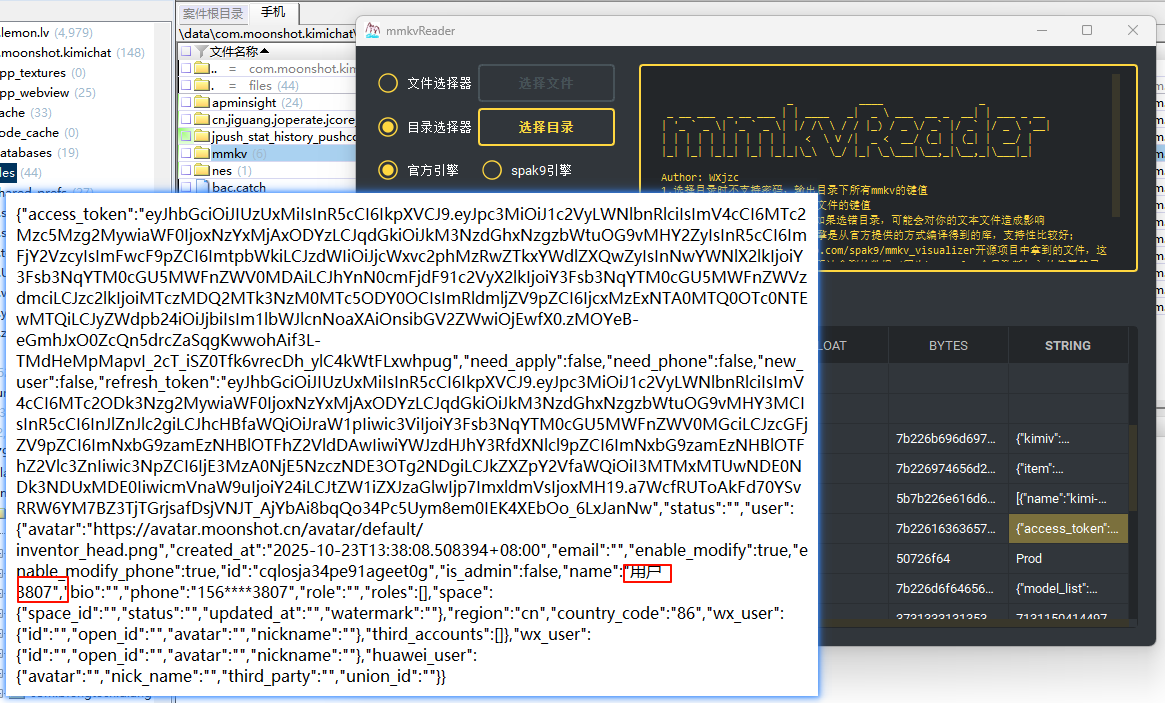1165x703 pixels.
Task: Click the info panel vertical scrollbar
Action: pyautogui.click(x=1115, y=145)
